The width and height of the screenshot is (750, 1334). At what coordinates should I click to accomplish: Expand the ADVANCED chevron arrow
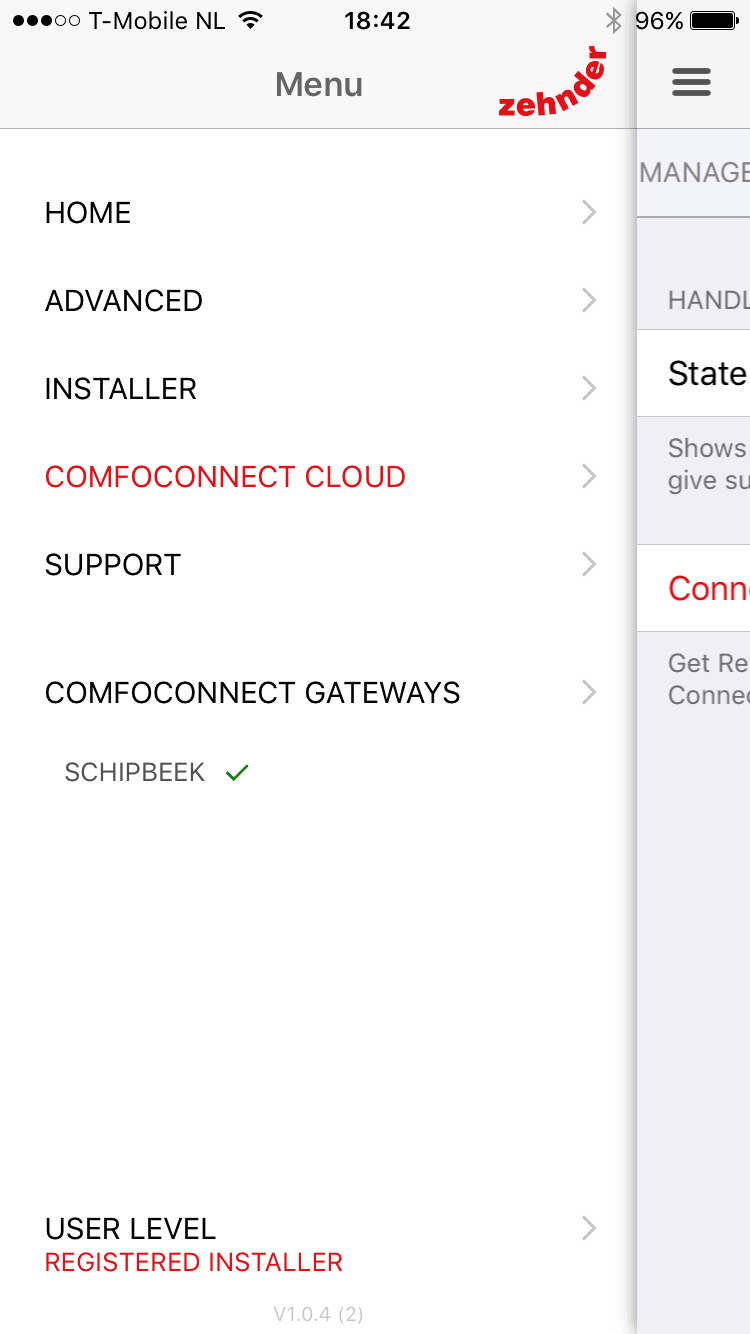(589, 300)
